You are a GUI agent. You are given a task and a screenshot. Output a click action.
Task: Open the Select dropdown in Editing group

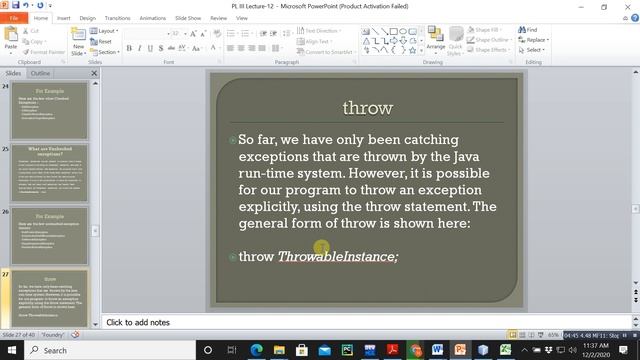tap(531, 49)
